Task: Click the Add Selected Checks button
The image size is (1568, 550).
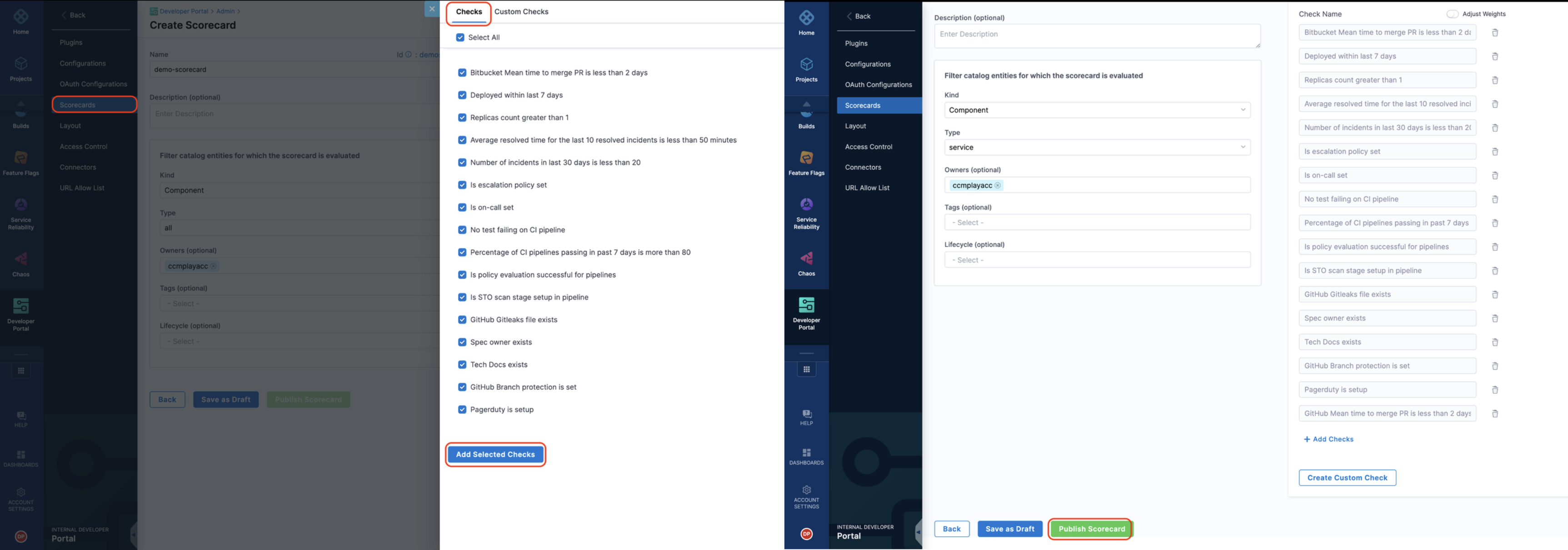Action: coord(495,455)
